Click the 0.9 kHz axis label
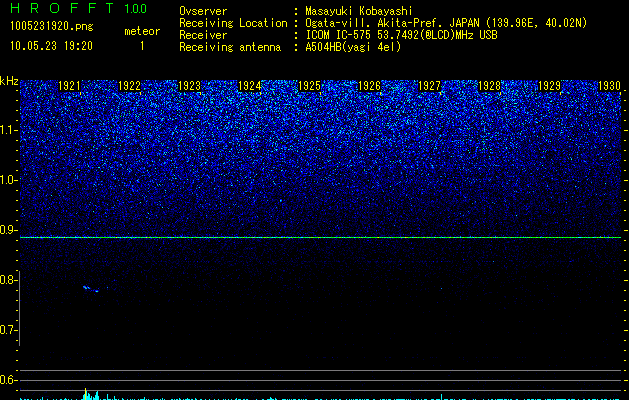 click(8, 230)
